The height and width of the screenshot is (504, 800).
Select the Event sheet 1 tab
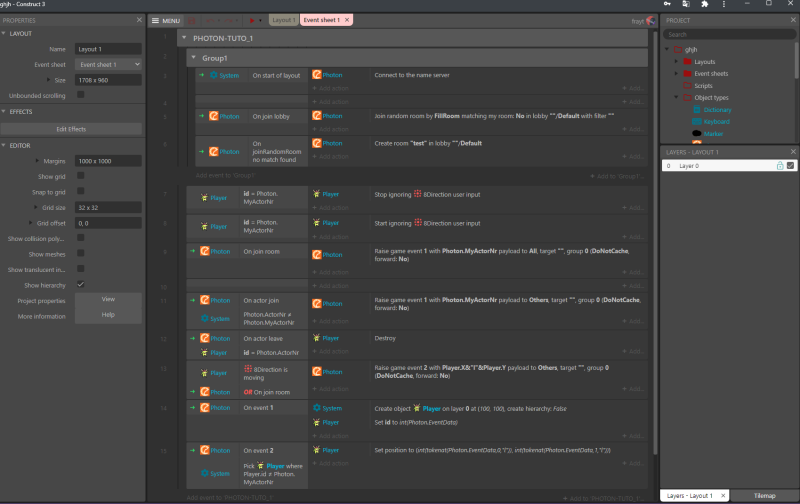point(321,20)
